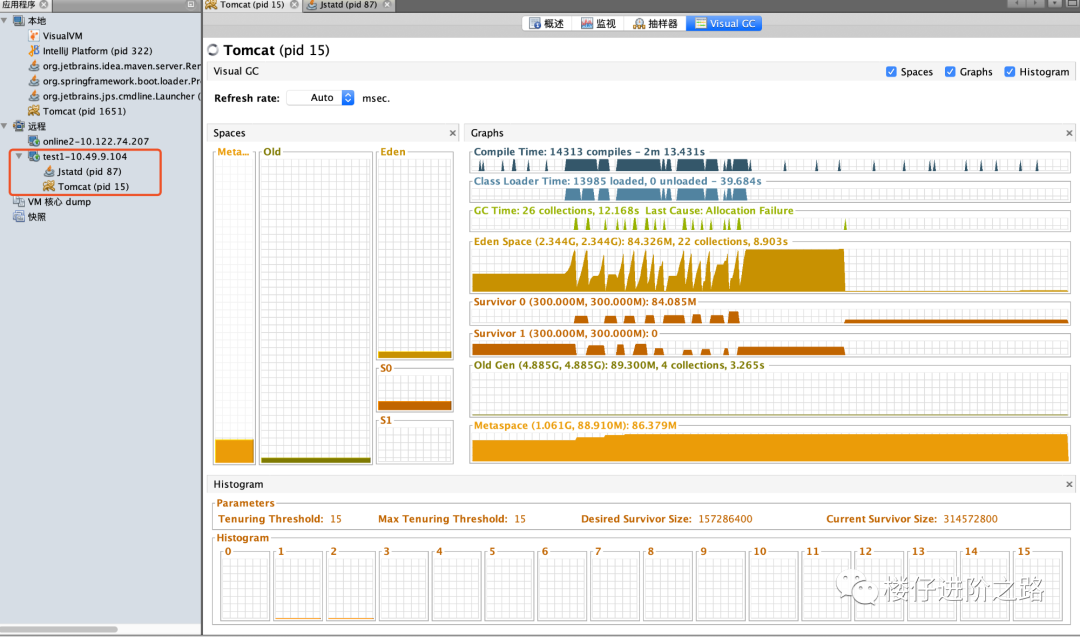
Task: Click Current Survivor Size value 314572800
Action: click(x=970, y=519)
